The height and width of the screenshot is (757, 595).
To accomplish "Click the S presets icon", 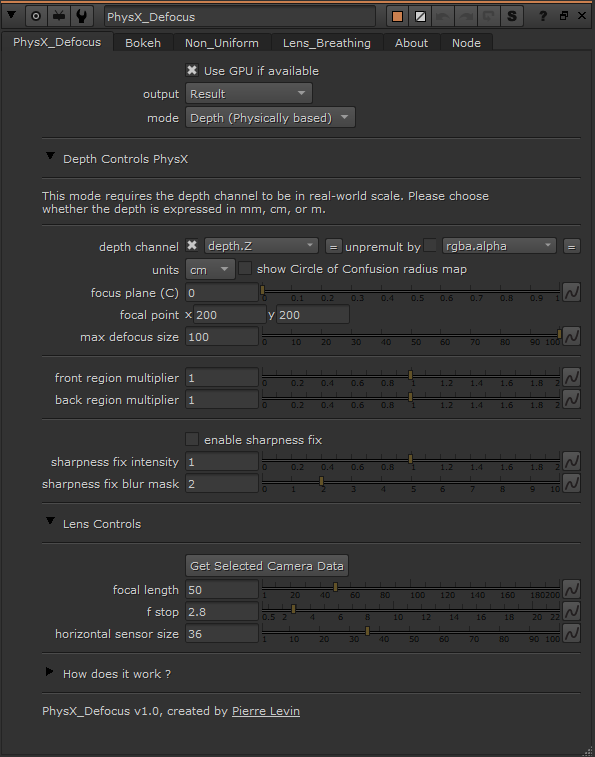I will click(x=511, y=17).
